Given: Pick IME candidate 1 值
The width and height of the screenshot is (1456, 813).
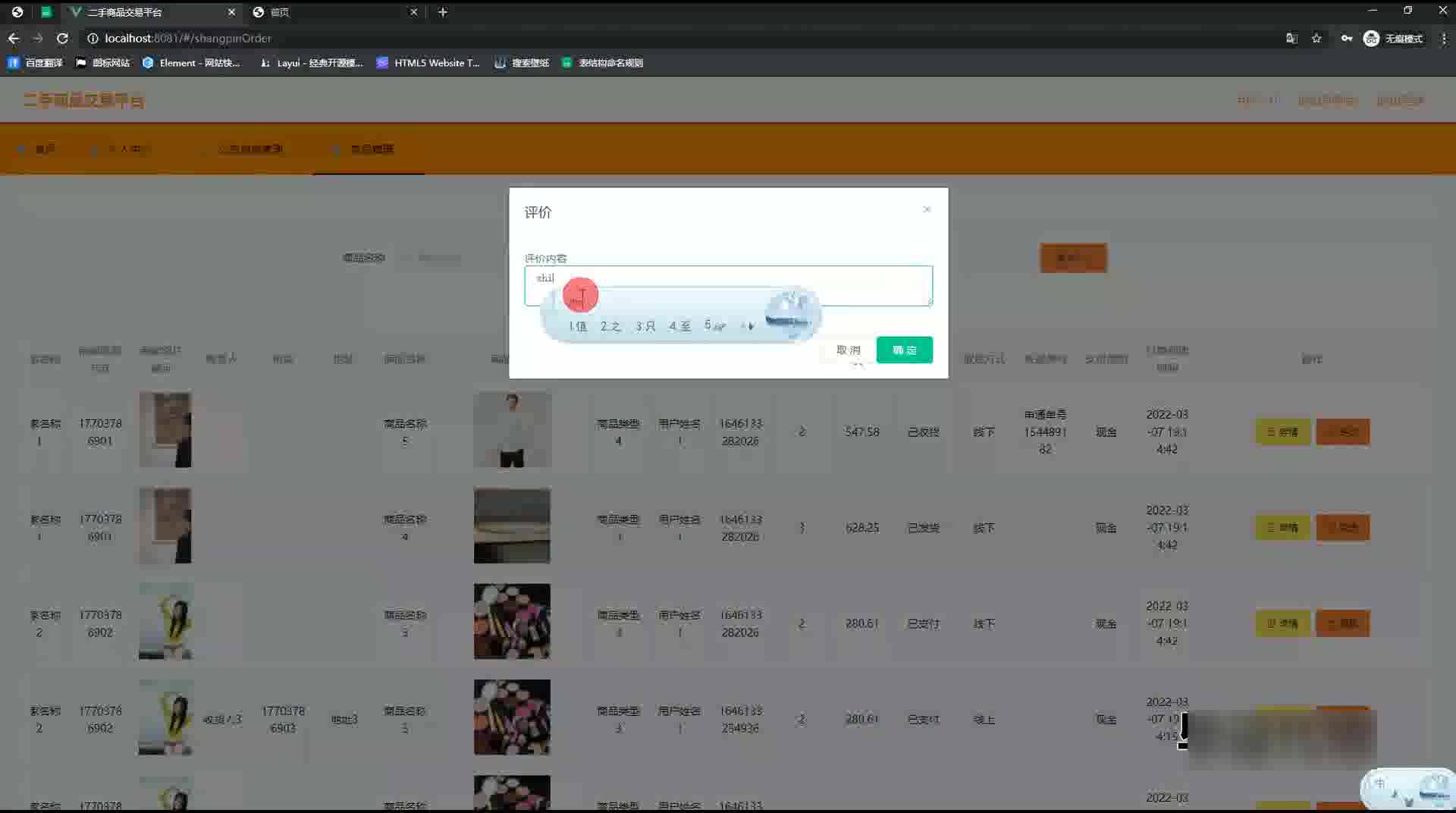Looking at the screenshot, I should pos(578,326).
